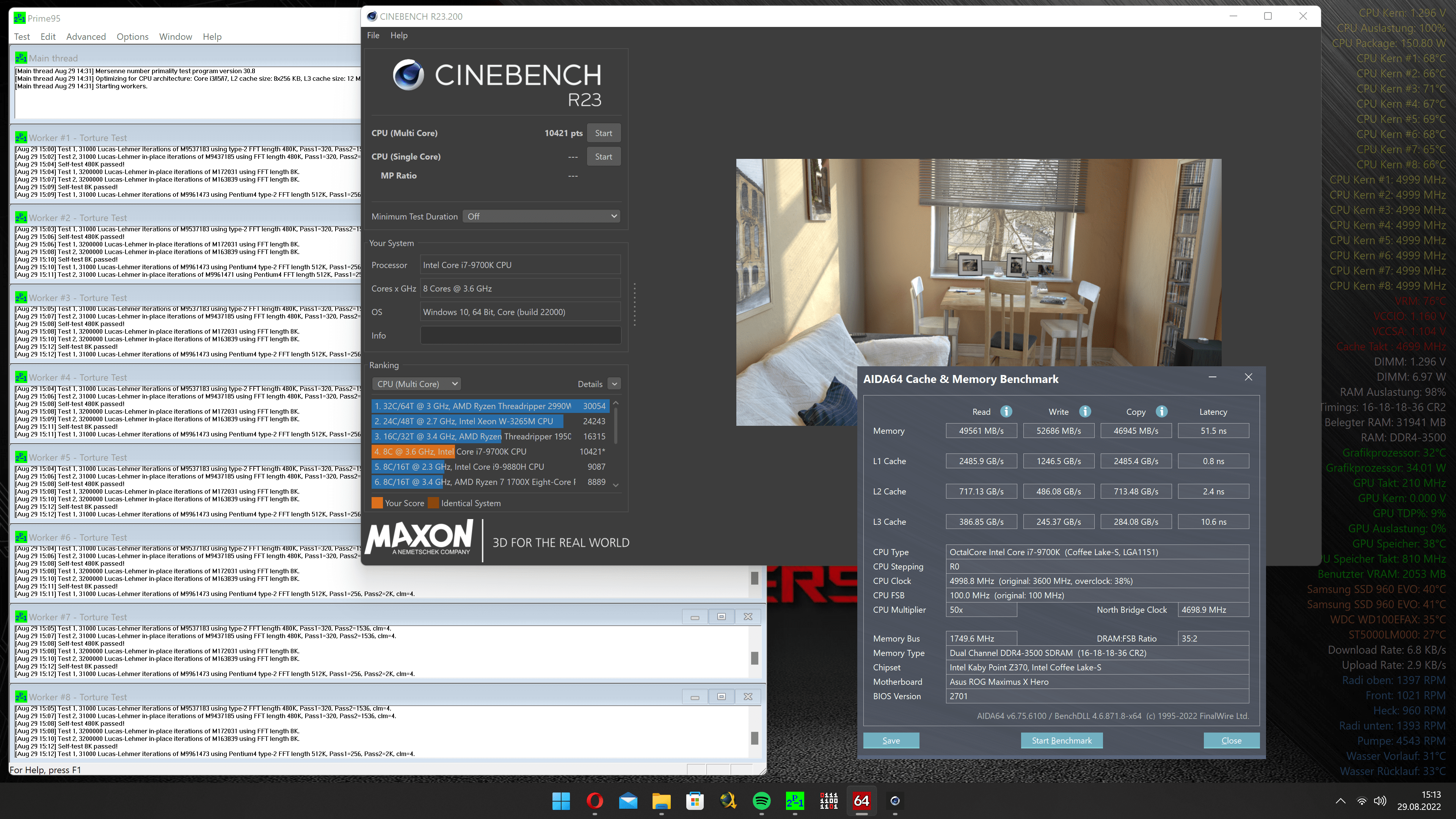Click the Memory Read info icon in AIDA64
The height and width of the screenshot is (819, 1456).
1006,411
